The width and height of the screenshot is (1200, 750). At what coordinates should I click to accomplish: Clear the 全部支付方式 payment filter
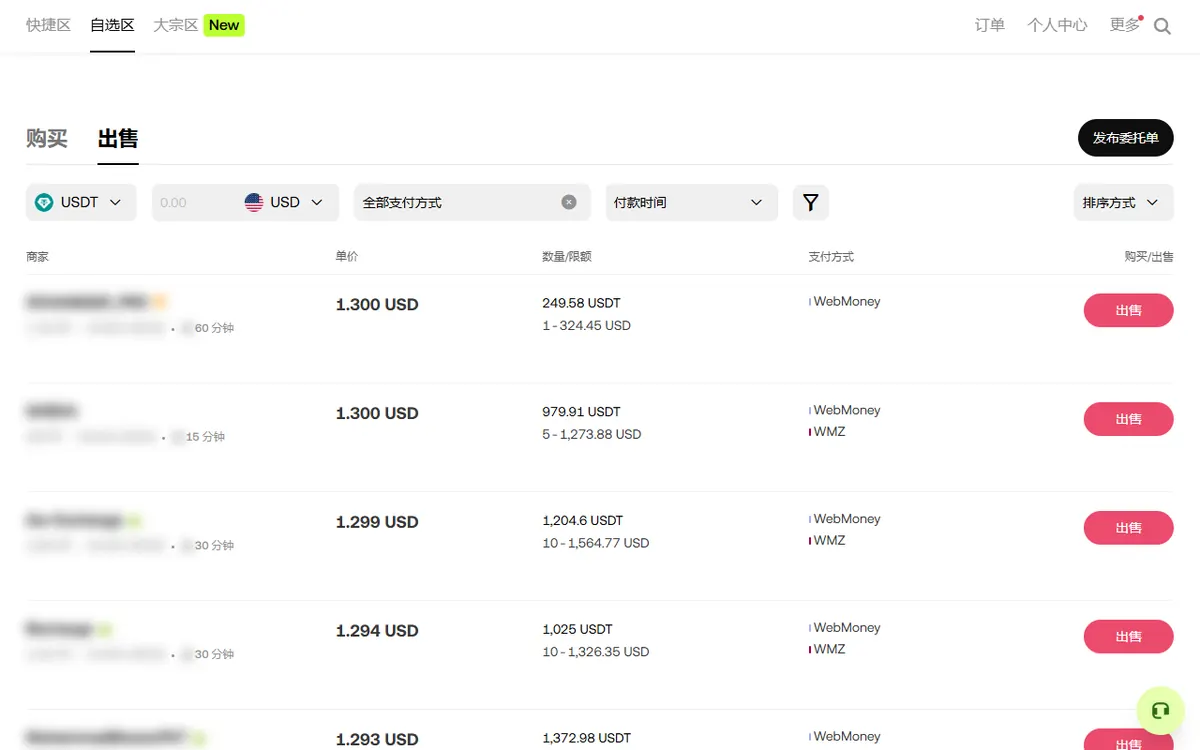pyautogui.click(x=569, y=202)
